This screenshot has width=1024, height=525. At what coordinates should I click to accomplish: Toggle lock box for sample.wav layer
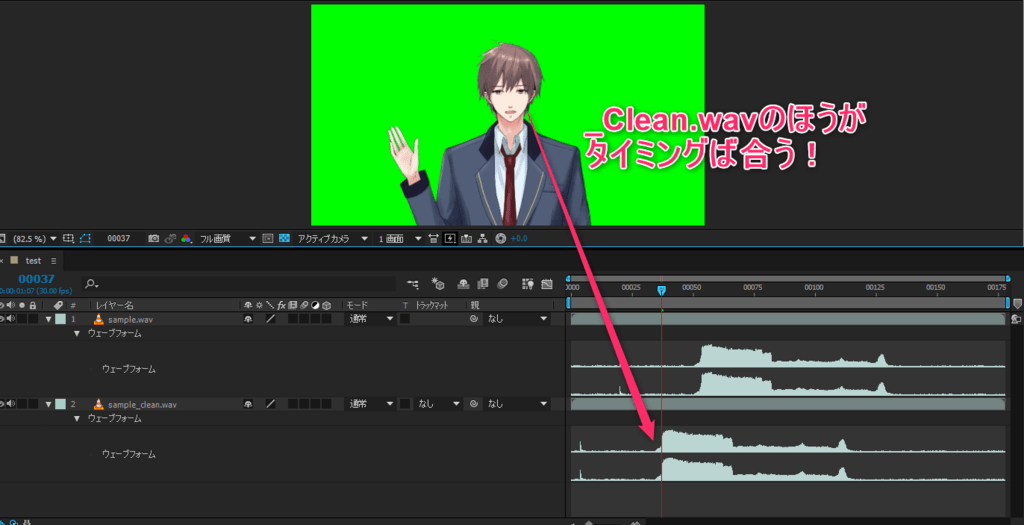click(33, 319)
